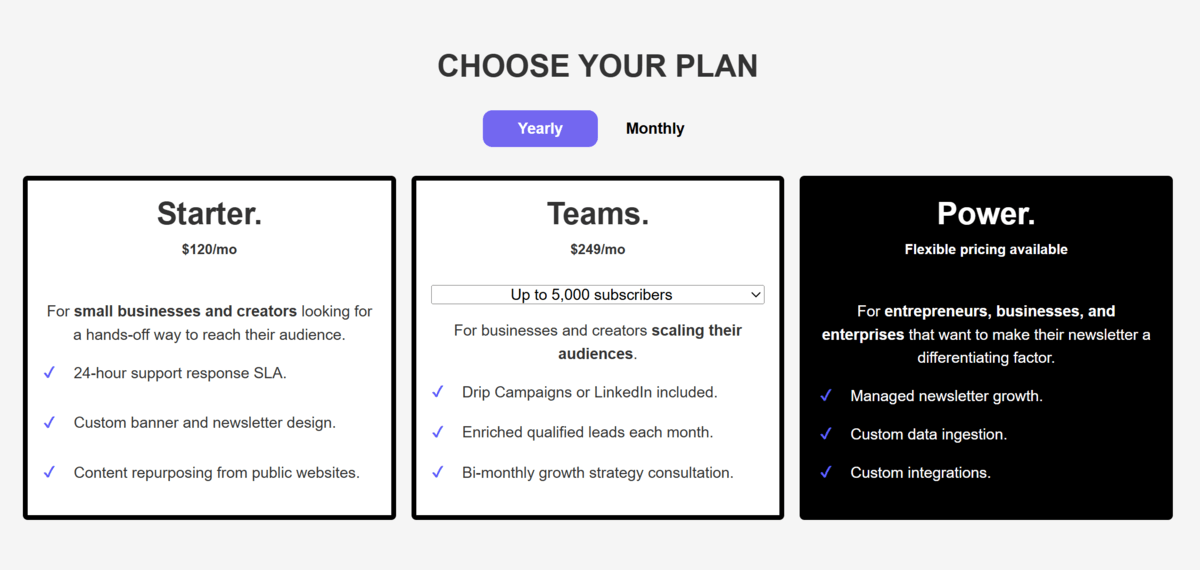This screenshot has width=1200, height=570.
Task: Click checkmark next to Drip Campaigns feature
Action: click(x=437, y=392)
